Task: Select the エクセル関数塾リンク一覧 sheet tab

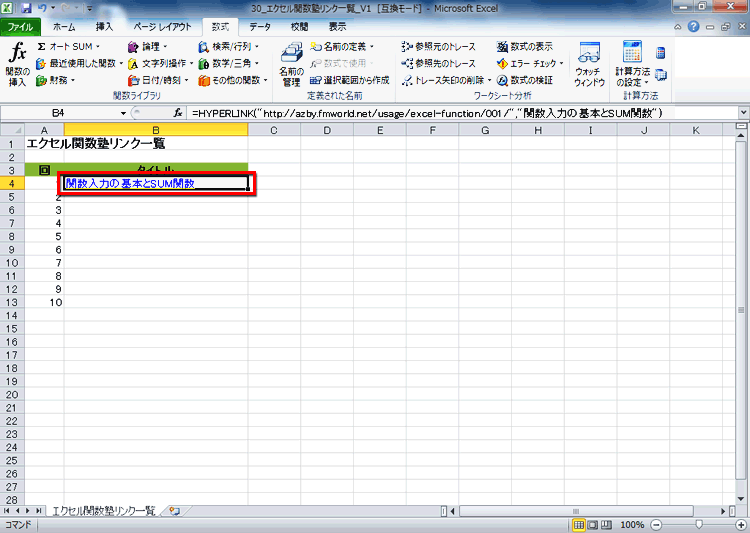Action: click(x=103, y=511)
